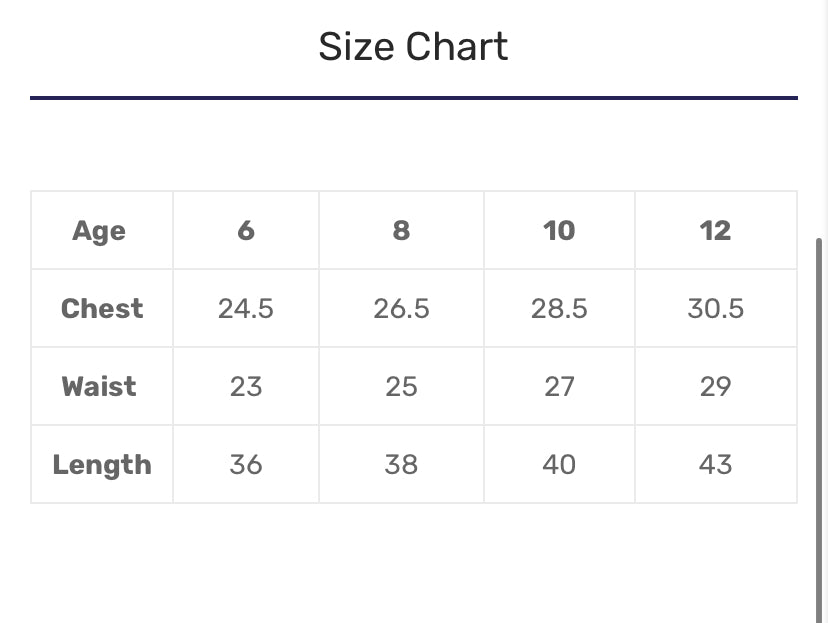
Task: Select the waist value 27
Action: pyautogui.click(x=559, y=387)
